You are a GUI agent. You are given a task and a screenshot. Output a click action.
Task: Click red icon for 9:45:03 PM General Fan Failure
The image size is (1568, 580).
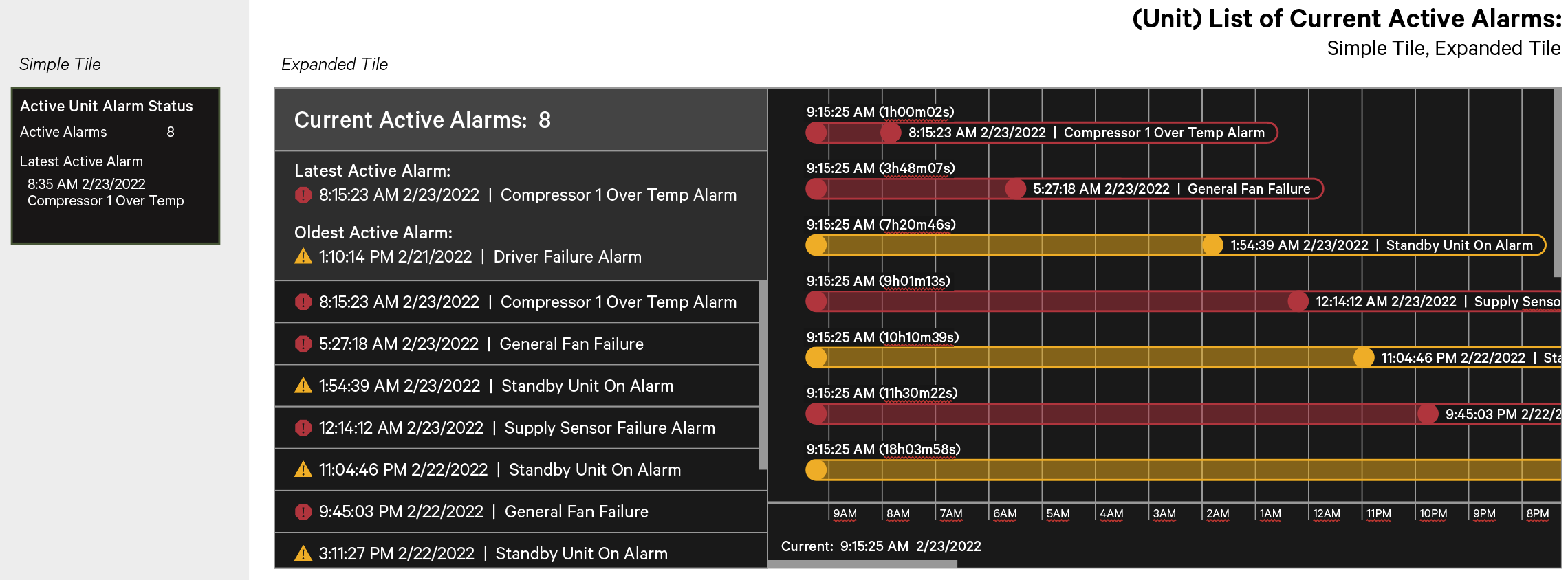pyautogui.click(x=303, y=511)
